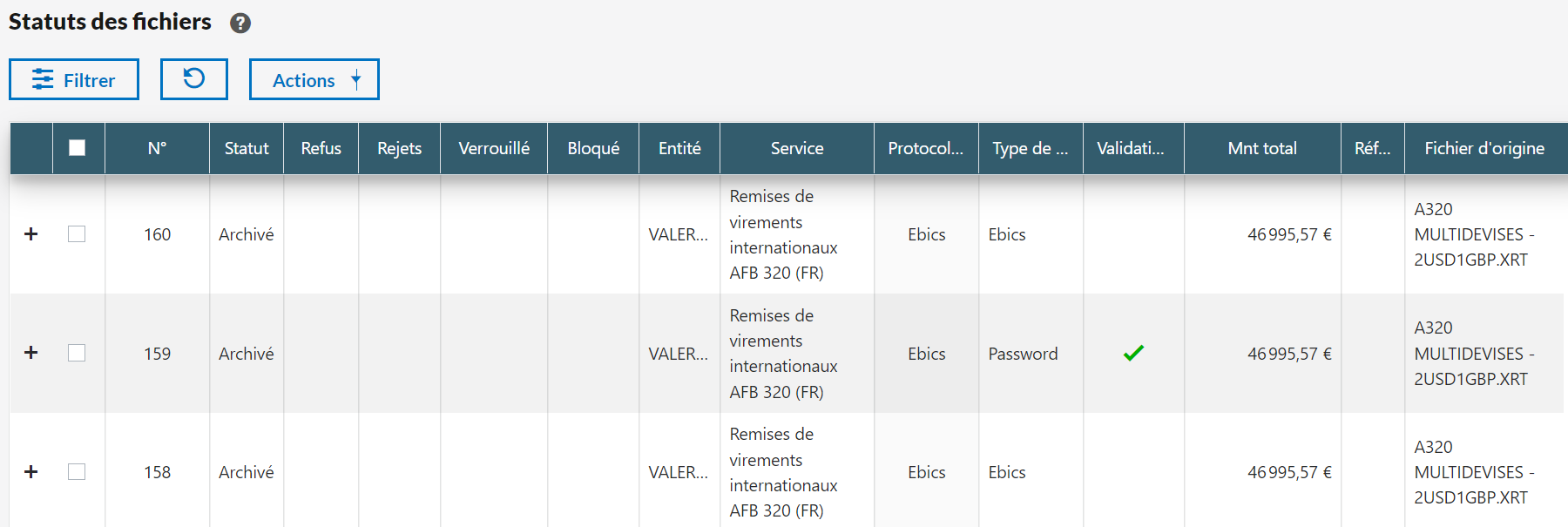The width and height of the screenshot is (1568, 527).
Task: Expand row 160 details with plus
Action: click(x=31, y=234)
